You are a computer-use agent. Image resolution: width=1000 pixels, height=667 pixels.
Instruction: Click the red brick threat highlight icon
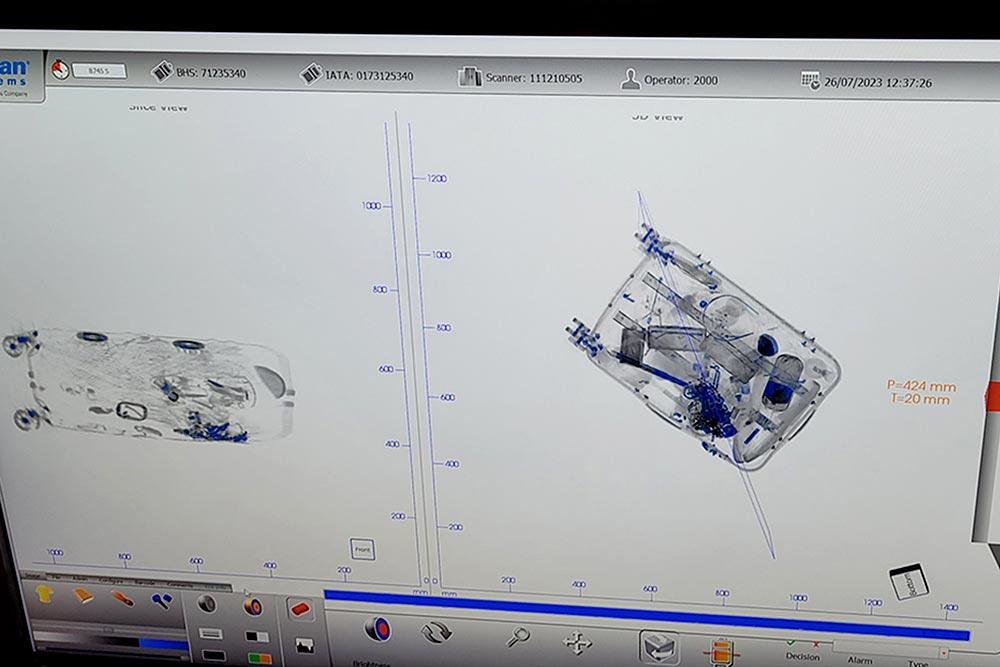[299, 609]
